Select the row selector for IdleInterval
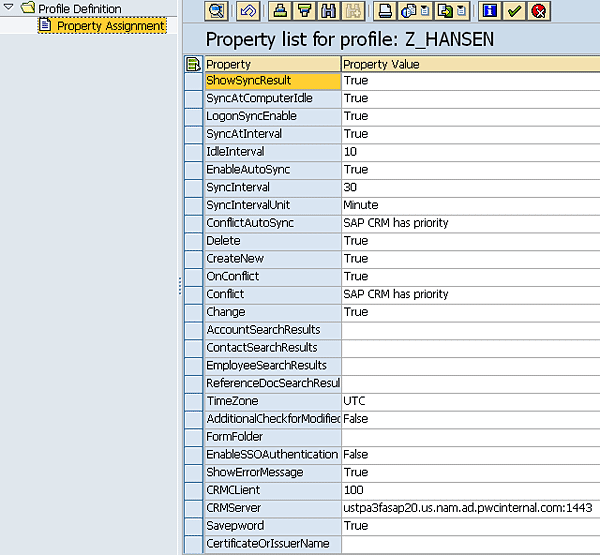Viewport: 600px width, 555px height. tap(193, 152)
